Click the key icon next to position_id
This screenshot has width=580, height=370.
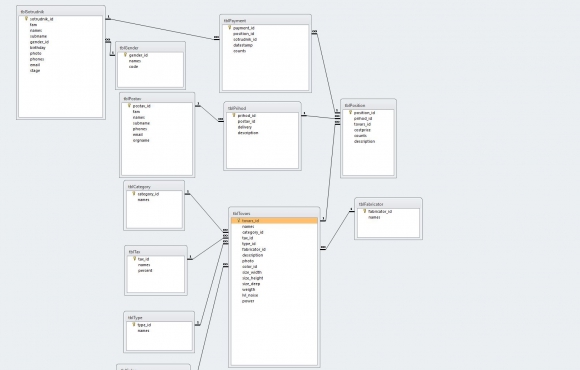(x=350, y=112)
